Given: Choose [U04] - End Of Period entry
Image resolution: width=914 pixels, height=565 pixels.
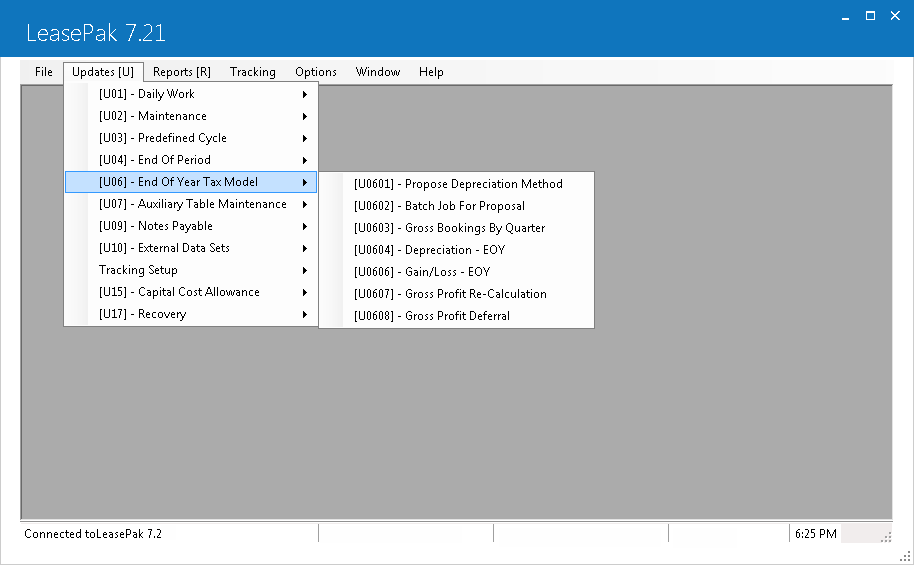Looking at the screenshot, I should [191, 160].
